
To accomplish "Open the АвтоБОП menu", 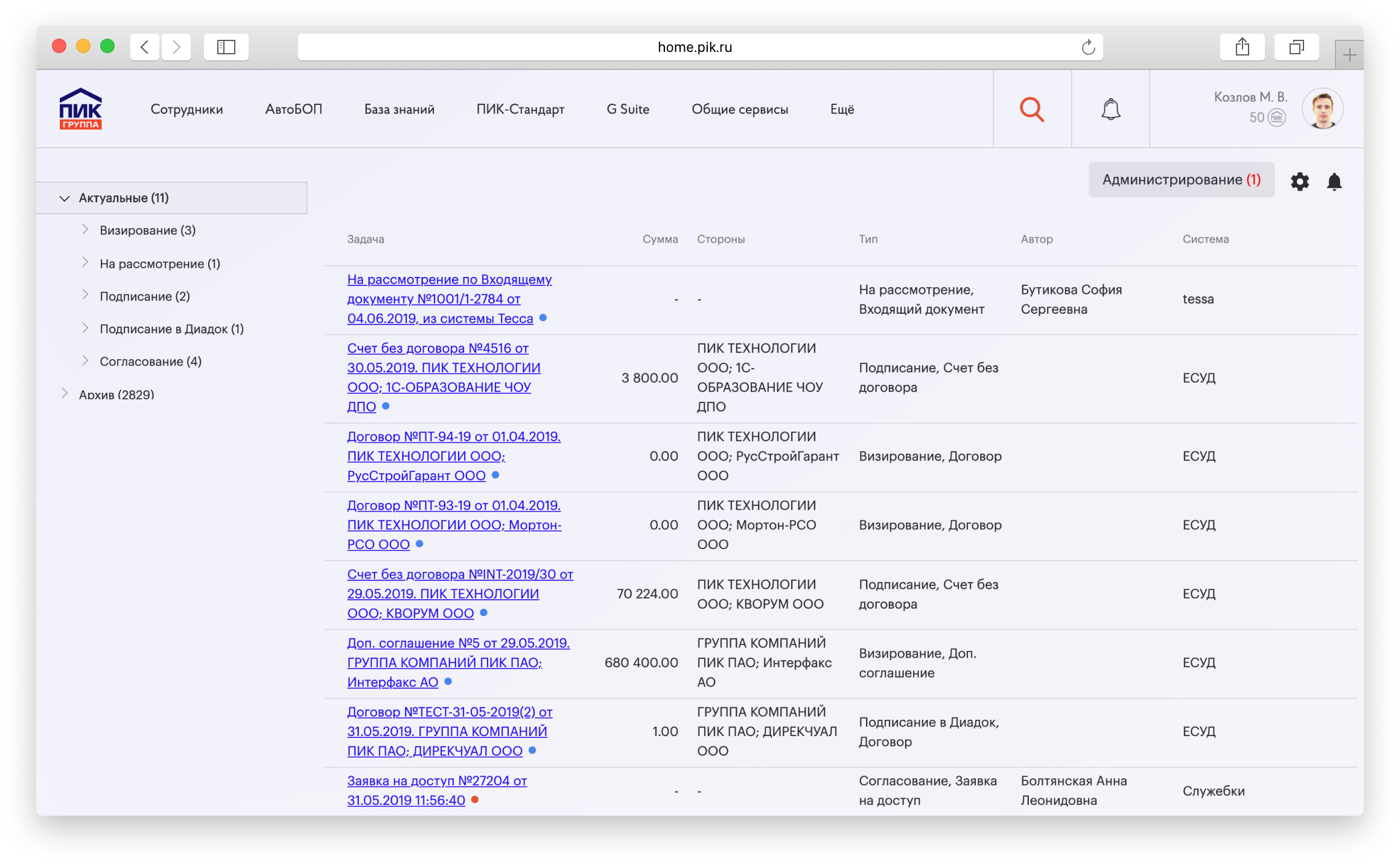I will pos(293,109).
